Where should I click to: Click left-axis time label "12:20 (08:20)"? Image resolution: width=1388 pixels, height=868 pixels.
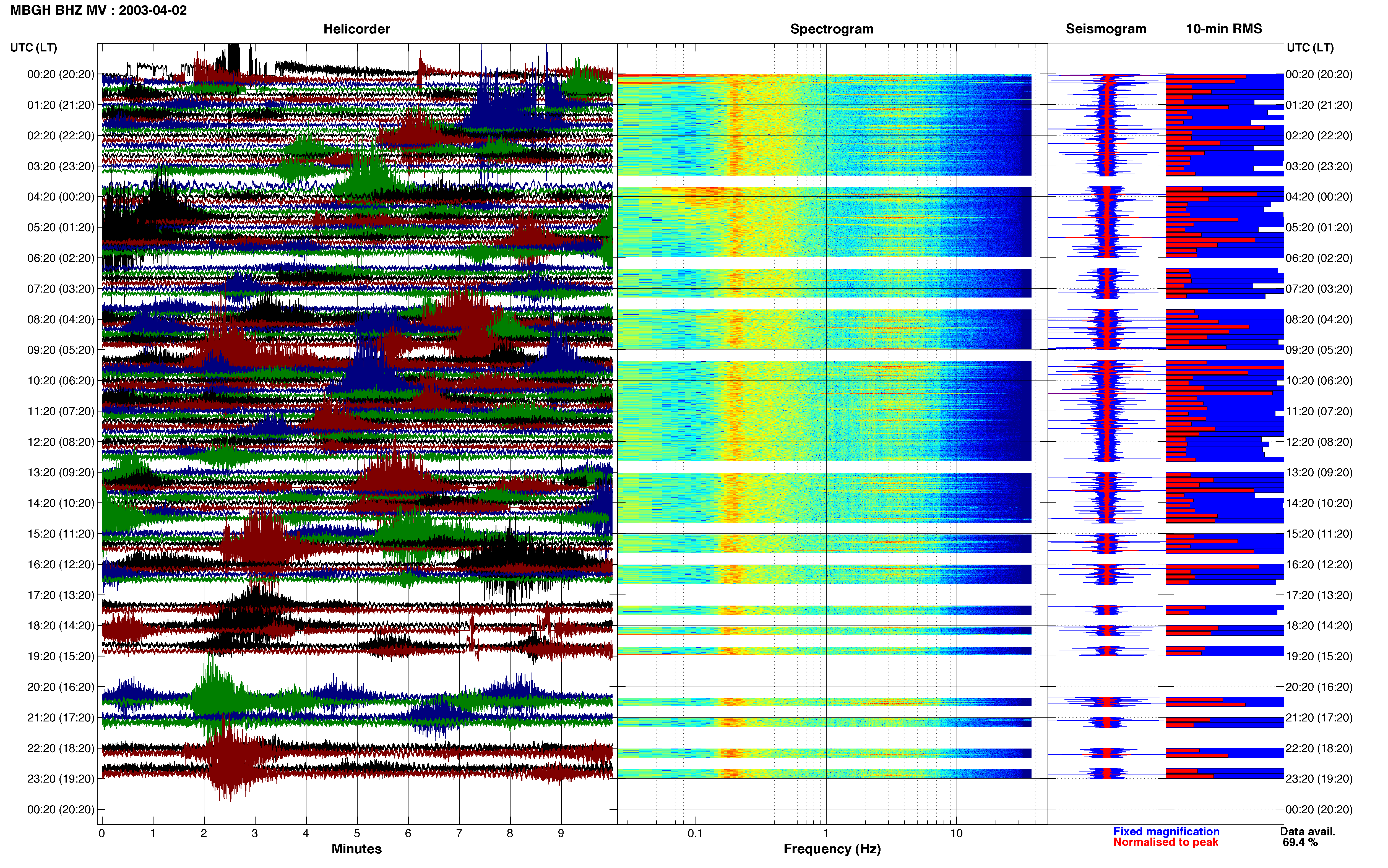(61, 442)
